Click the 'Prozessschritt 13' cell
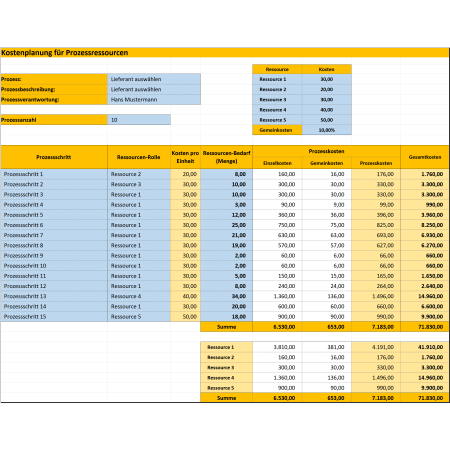The image size is (450, 450). (x=54, y=296)
